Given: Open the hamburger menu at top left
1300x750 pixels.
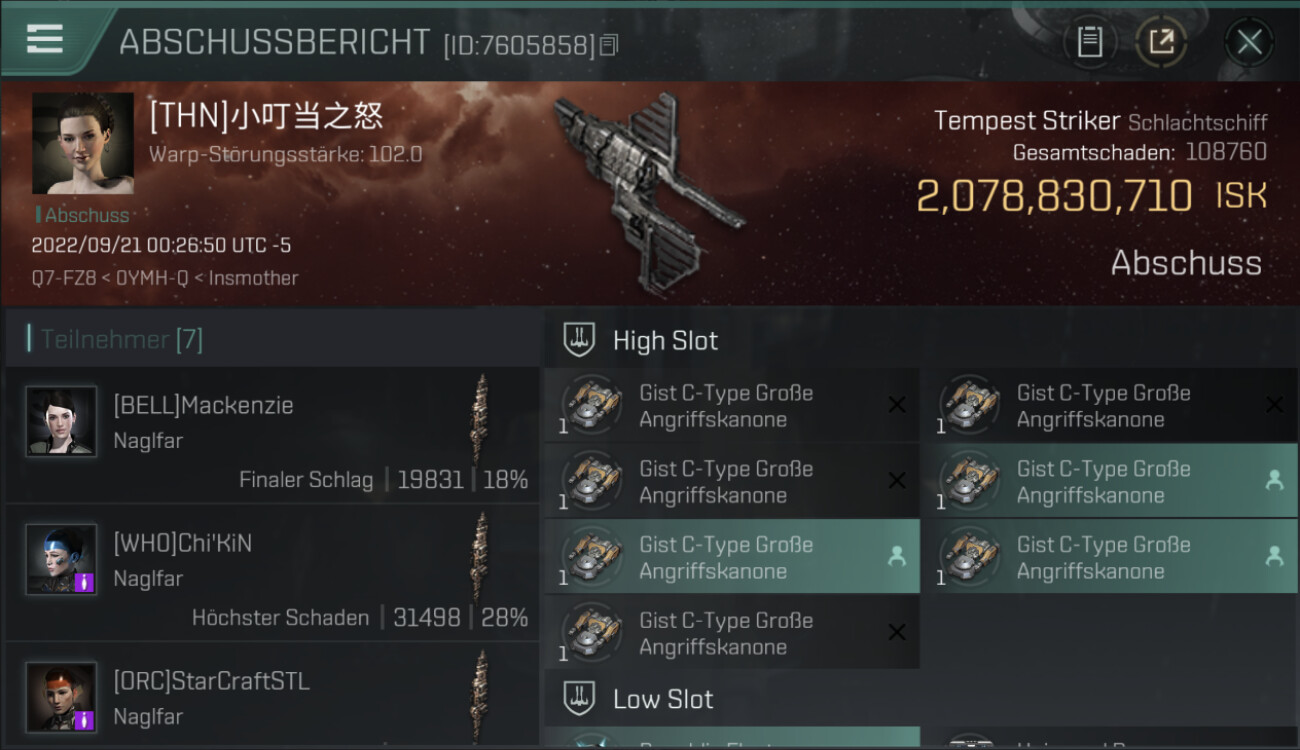Looking at the screenshot, I should (x=46, y=40).
